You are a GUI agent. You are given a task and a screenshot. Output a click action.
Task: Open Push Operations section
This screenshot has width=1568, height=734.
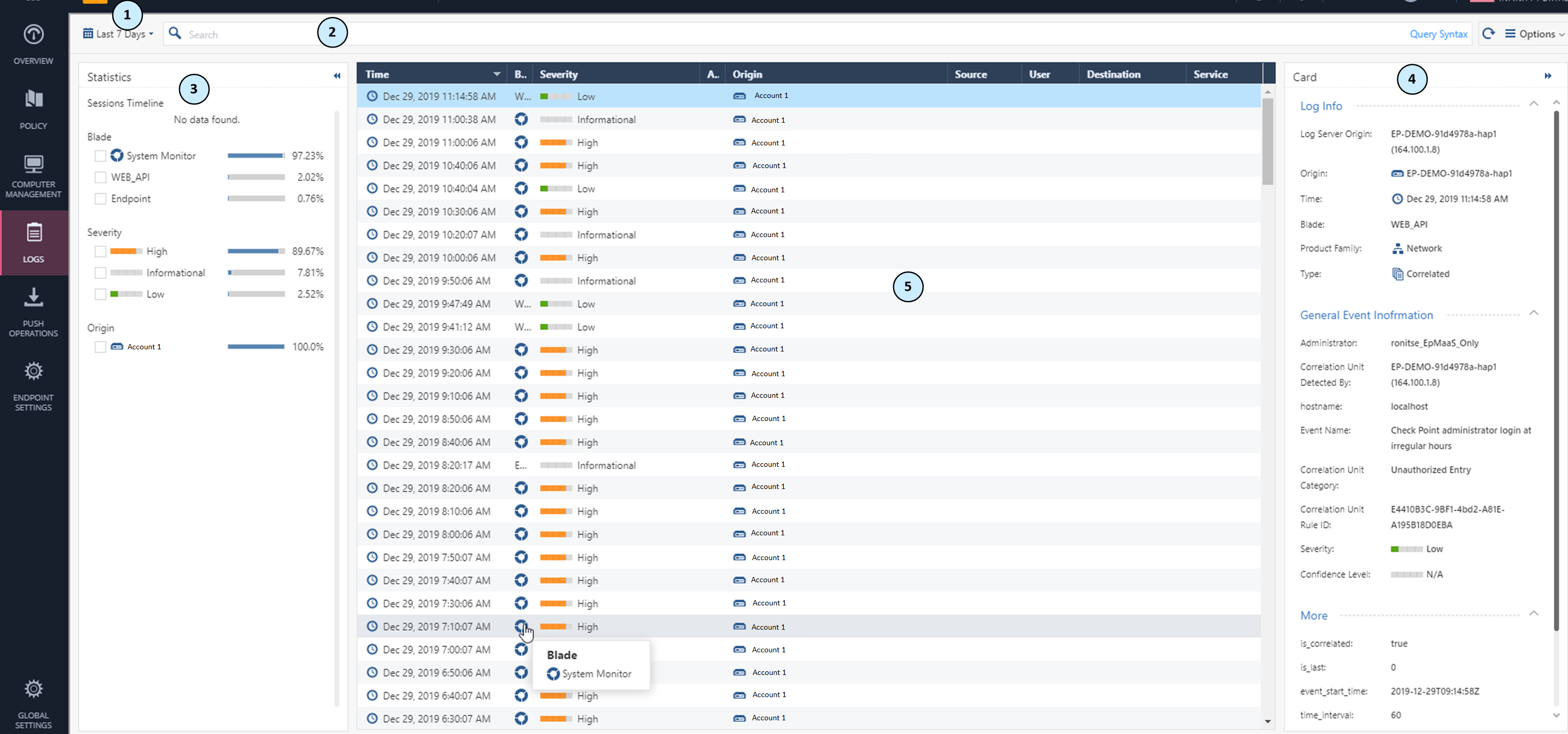point(34,312)
